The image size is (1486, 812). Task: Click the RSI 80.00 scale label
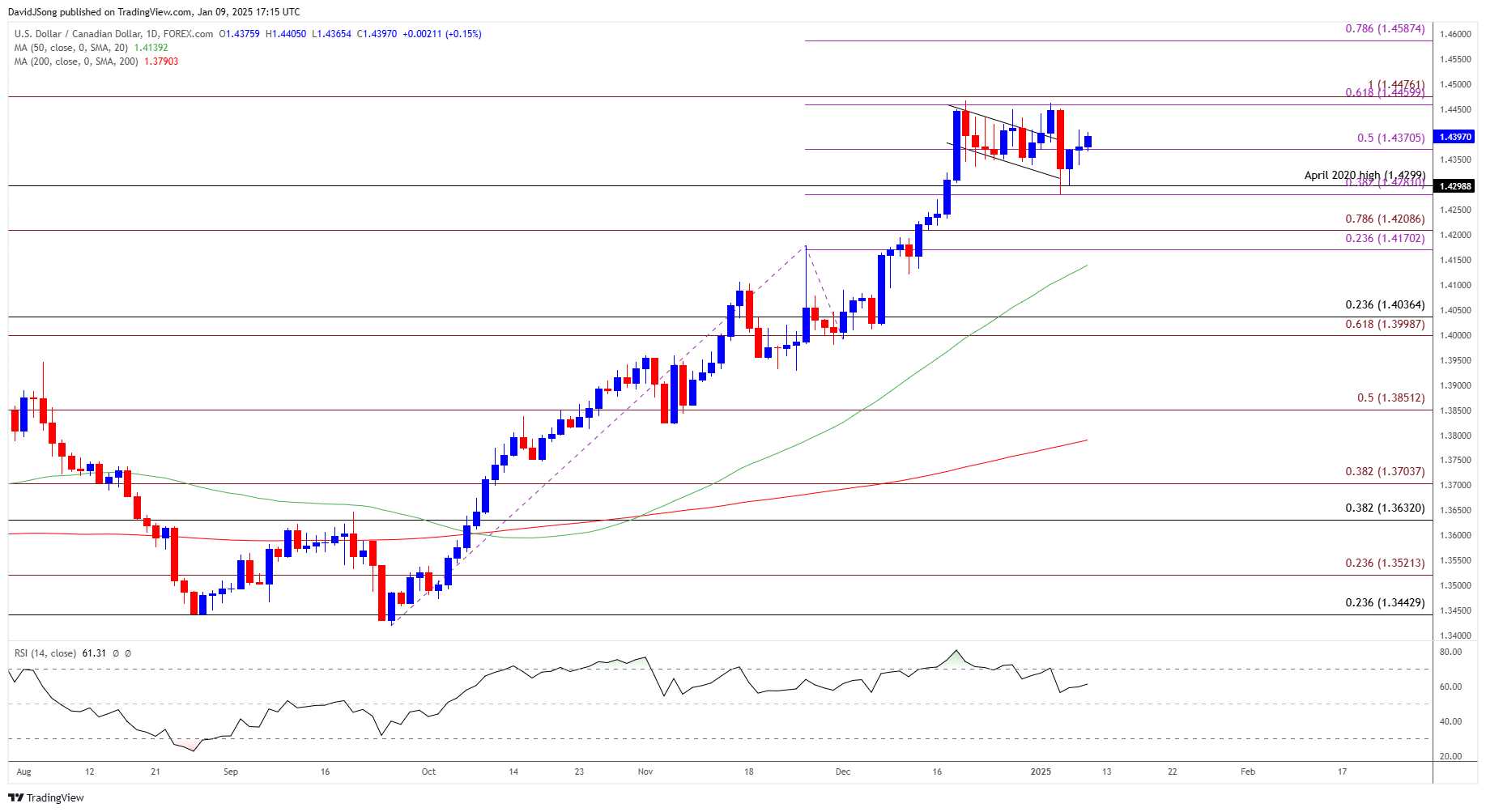1450,652
